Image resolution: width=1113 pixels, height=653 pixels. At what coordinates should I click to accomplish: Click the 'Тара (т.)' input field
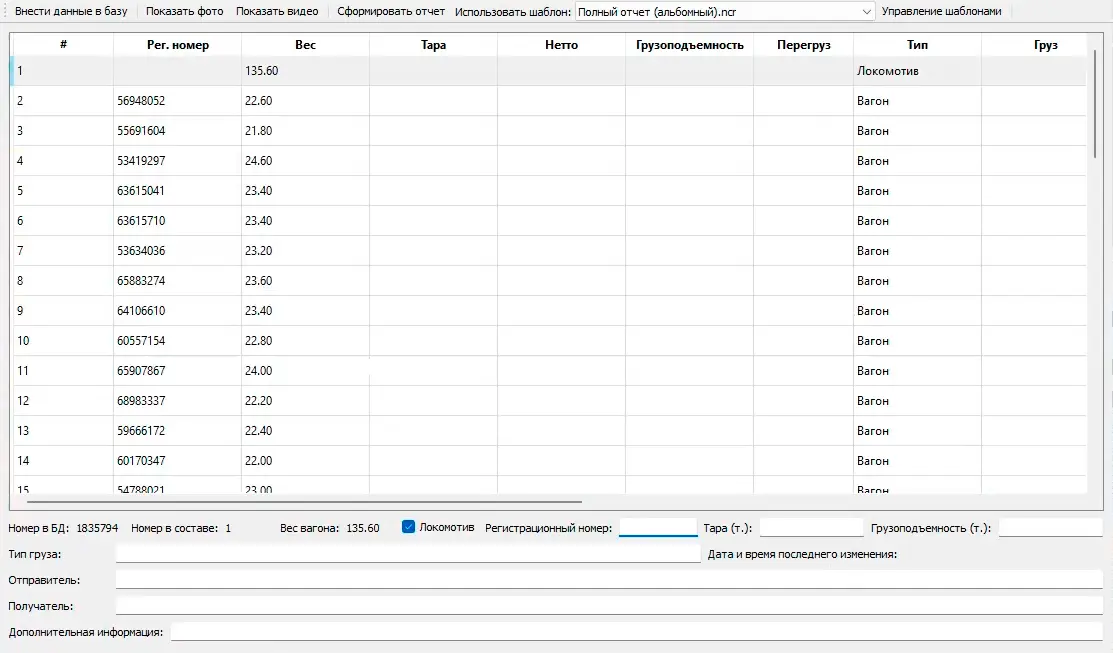[x=810, y=527]
